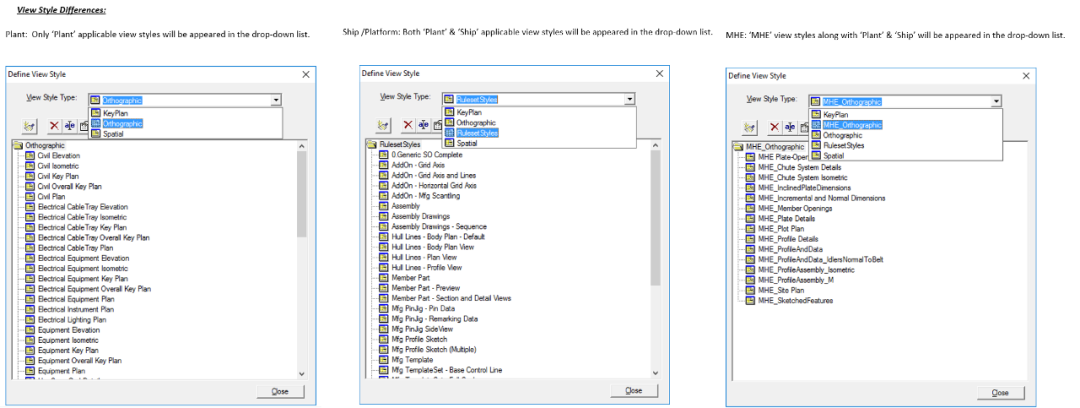Choose KeyPlan in MHE dialog dropdown list
Image resolution: width=1080 pixels, height=408 pixels.
pos(906,114)
